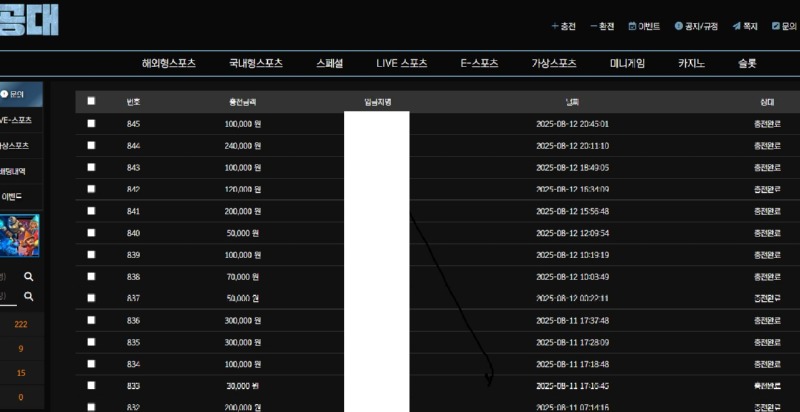Click the 상태 column header
The height and width of the screenshot is (412, 800).
click(x=767, y=101)
